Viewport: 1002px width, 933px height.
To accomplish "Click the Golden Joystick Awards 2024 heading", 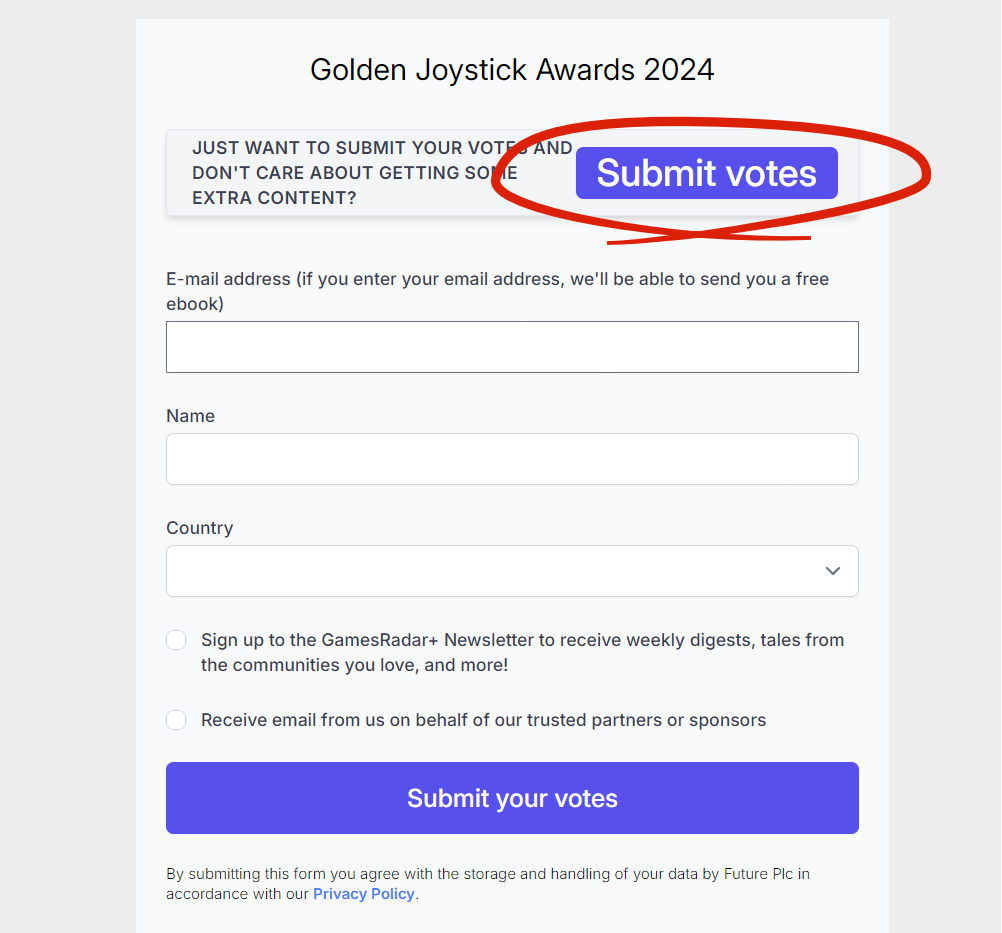I will tap(512, 70).
